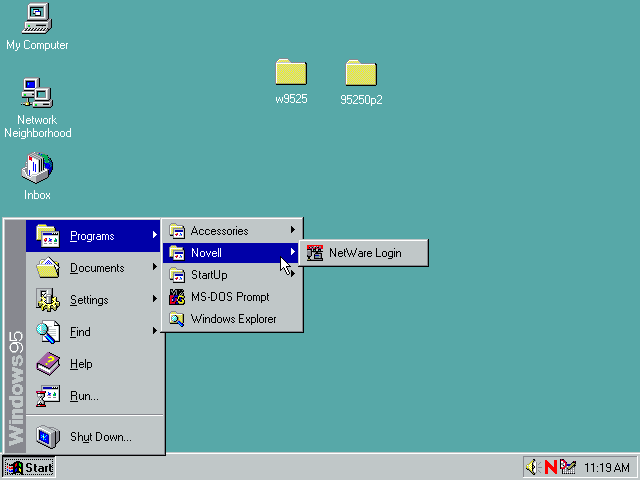
Task: Click the Documents folder icon
Action: coord(48,268)
